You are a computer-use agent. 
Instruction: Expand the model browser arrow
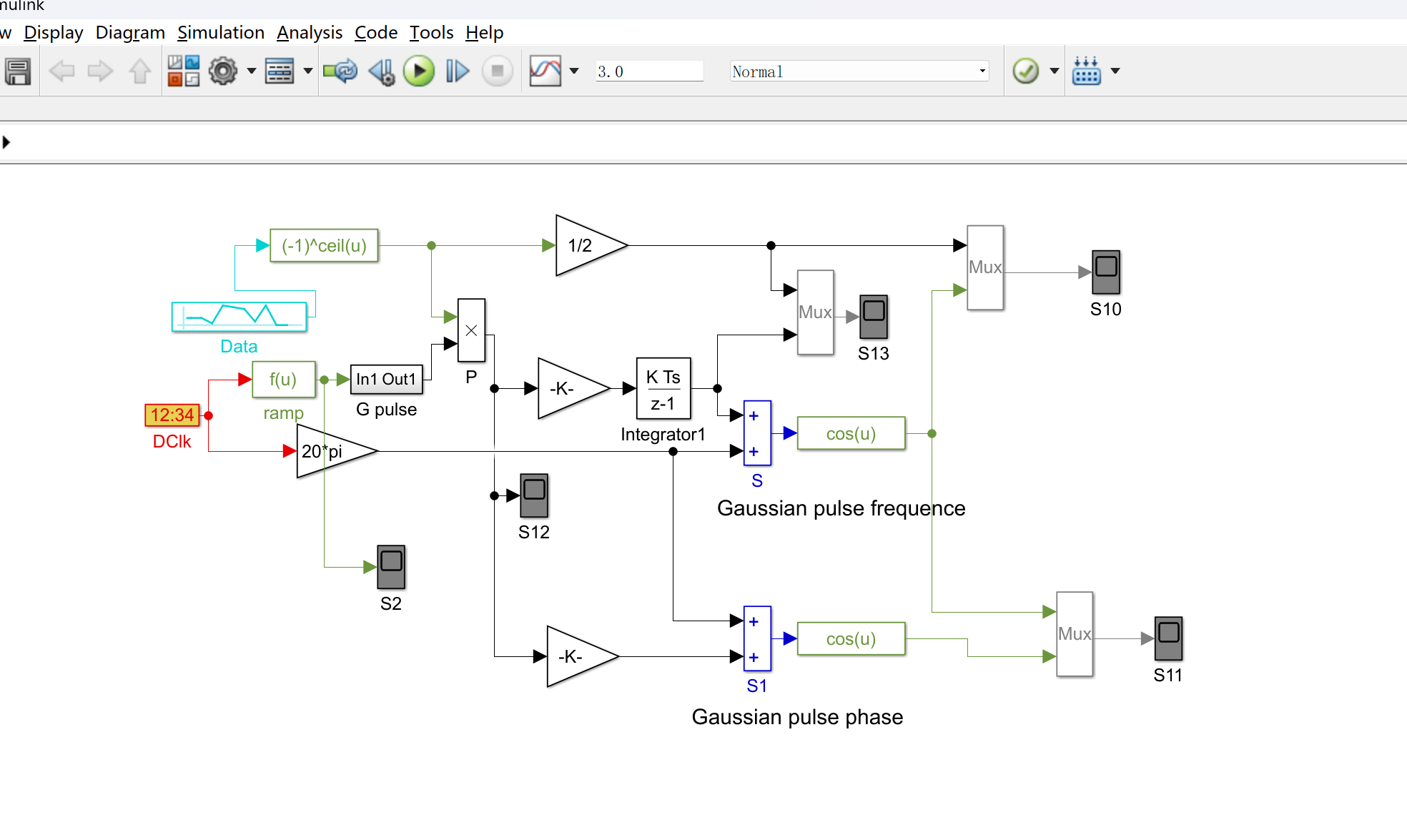pyautogui.click(x=6, y=142)
